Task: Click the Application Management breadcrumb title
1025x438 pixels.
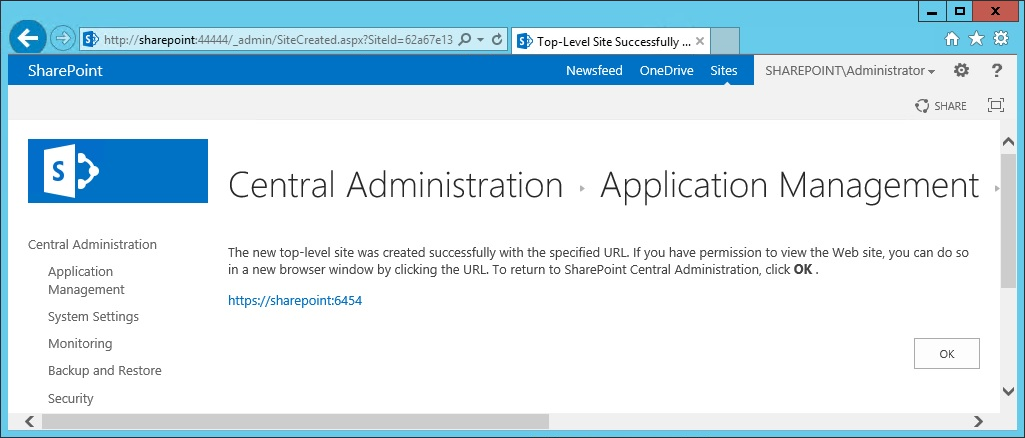Action: (x=790, y=185)
